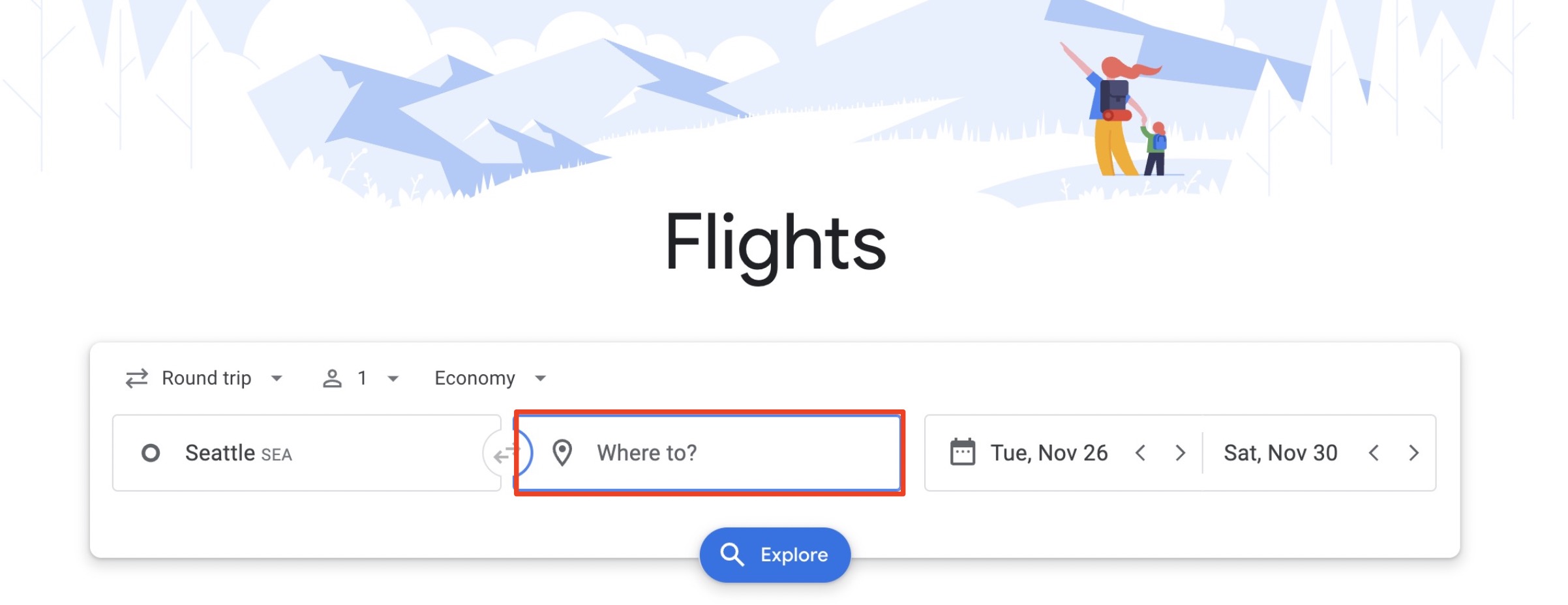Click the Explore button
The width and height of the screenshot is (1568, 605).
click(774, 555)
